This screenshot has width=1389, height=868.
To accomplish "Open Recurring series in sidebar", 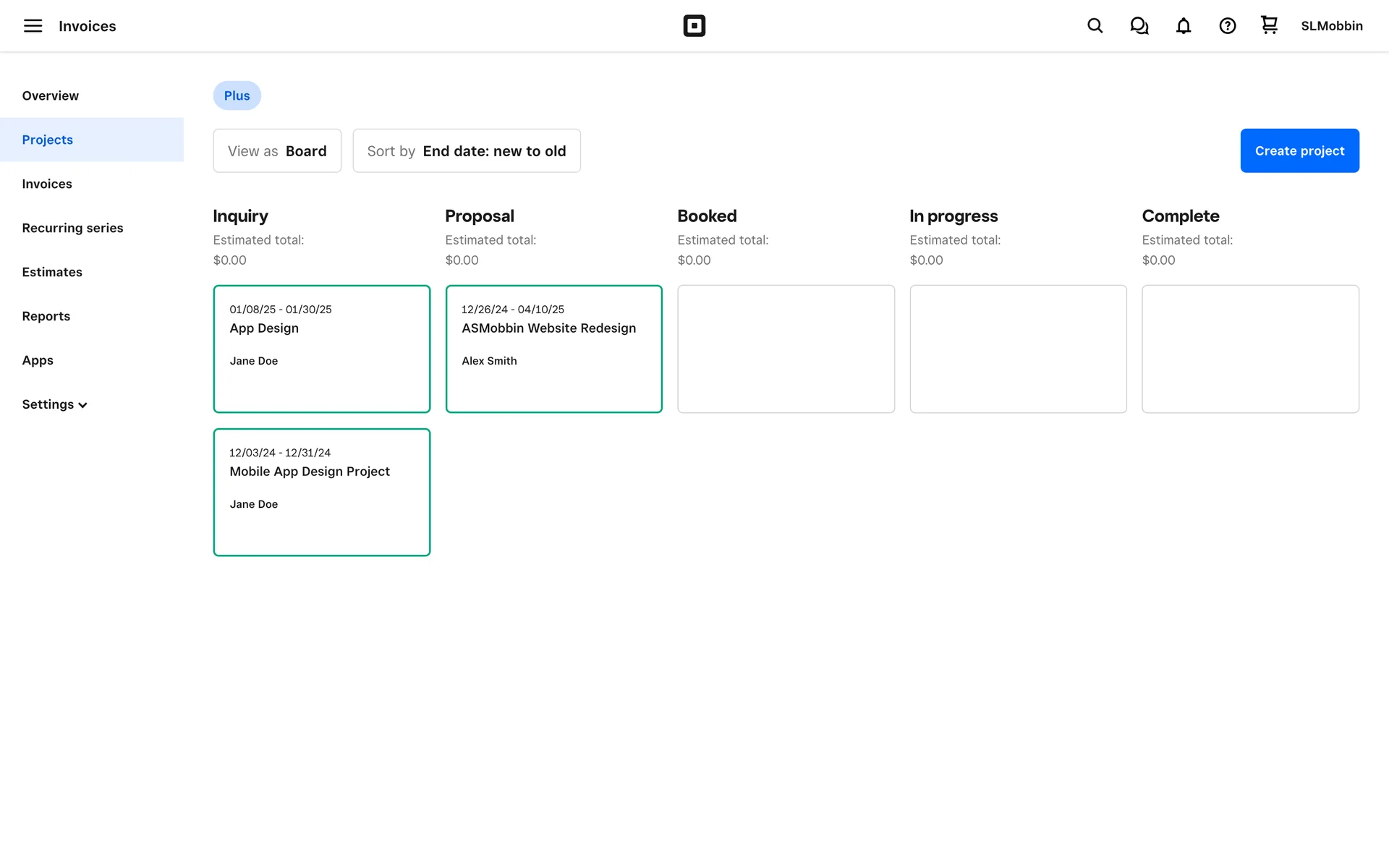I will point(72,228).
